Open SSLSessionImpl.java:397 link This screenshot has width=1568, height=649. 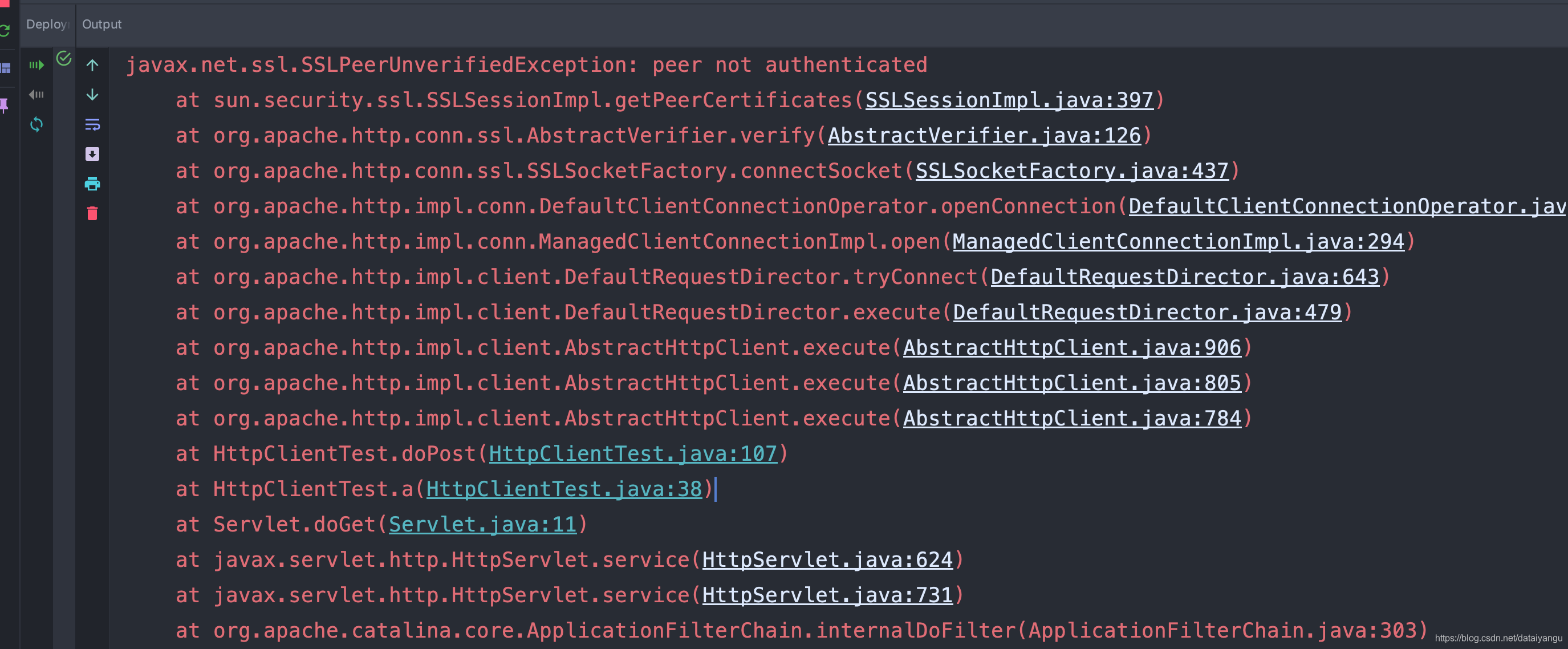(x=1009, y=100)
